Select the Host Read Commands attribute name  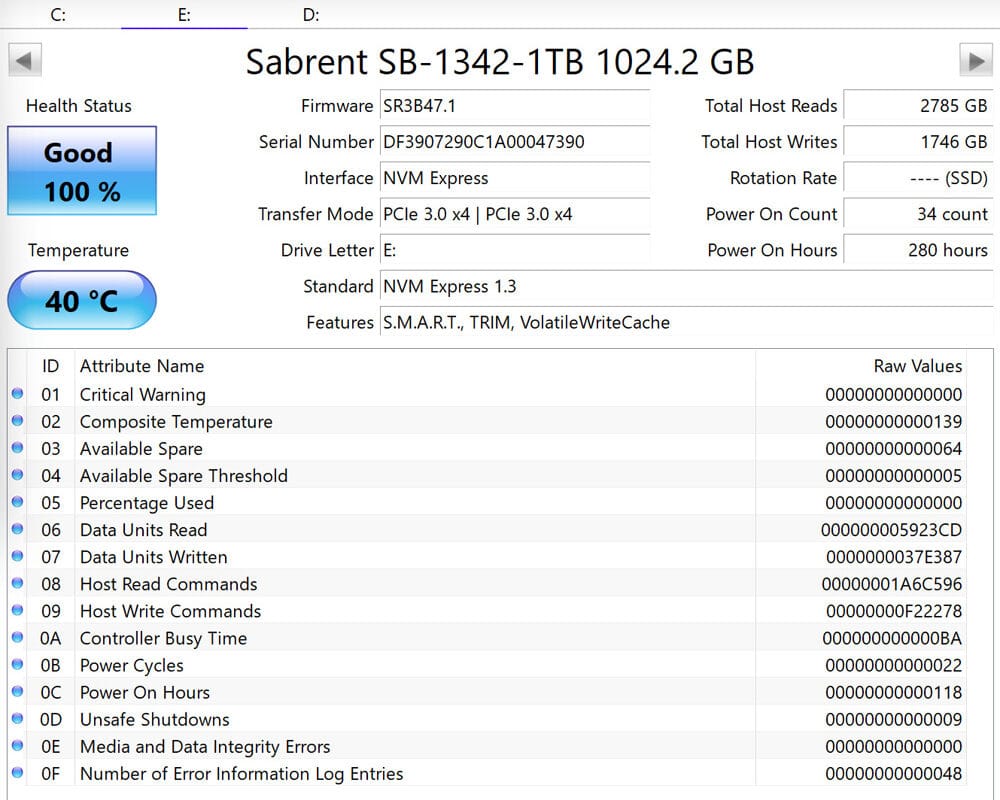coord(168,584)
